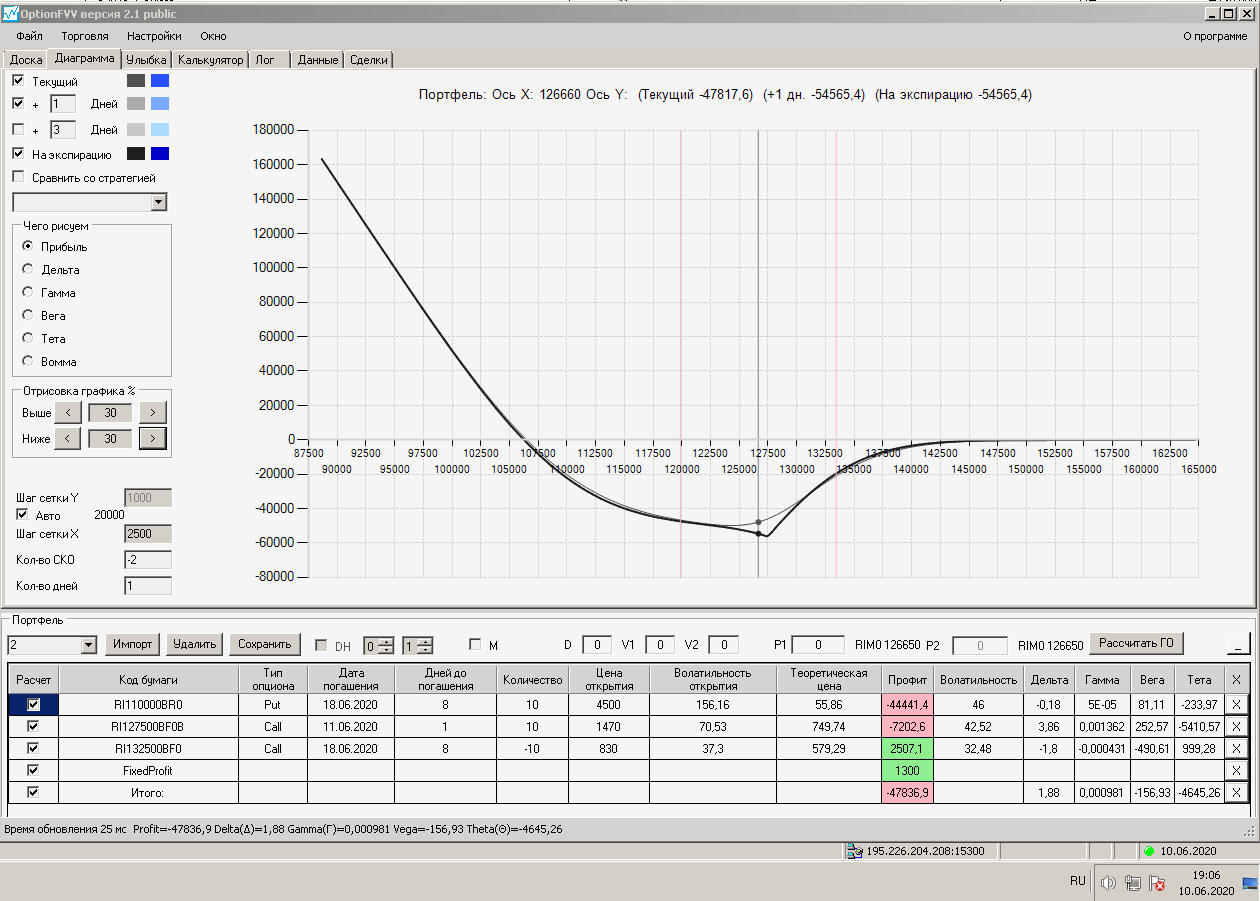Click the DH spinner showing 1
The image size is (1260, 901).
(418, 645)
